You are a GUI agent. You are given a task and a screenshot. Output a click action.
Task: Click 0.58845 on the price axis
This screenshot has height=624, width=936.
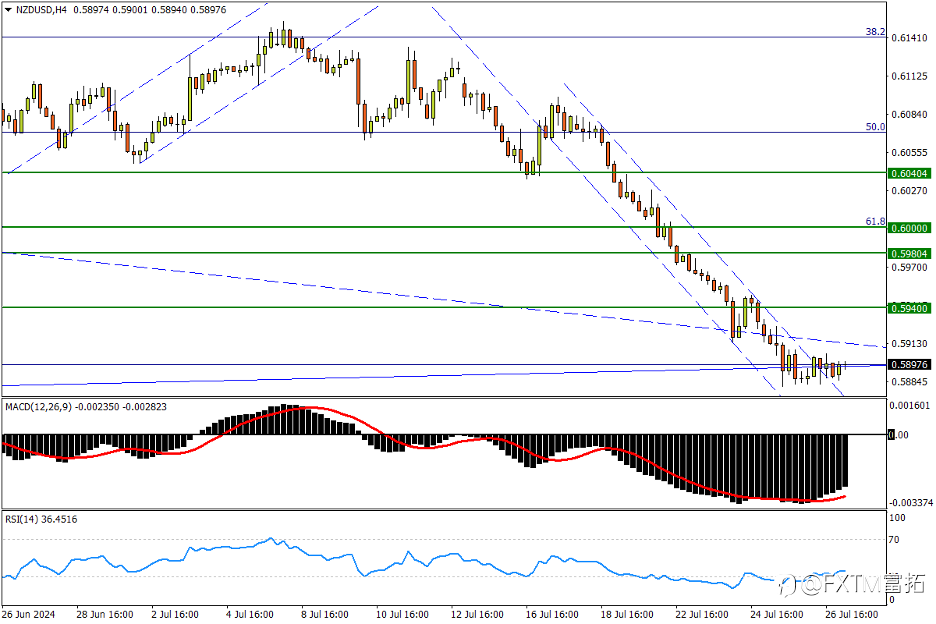tap(910, 382)
